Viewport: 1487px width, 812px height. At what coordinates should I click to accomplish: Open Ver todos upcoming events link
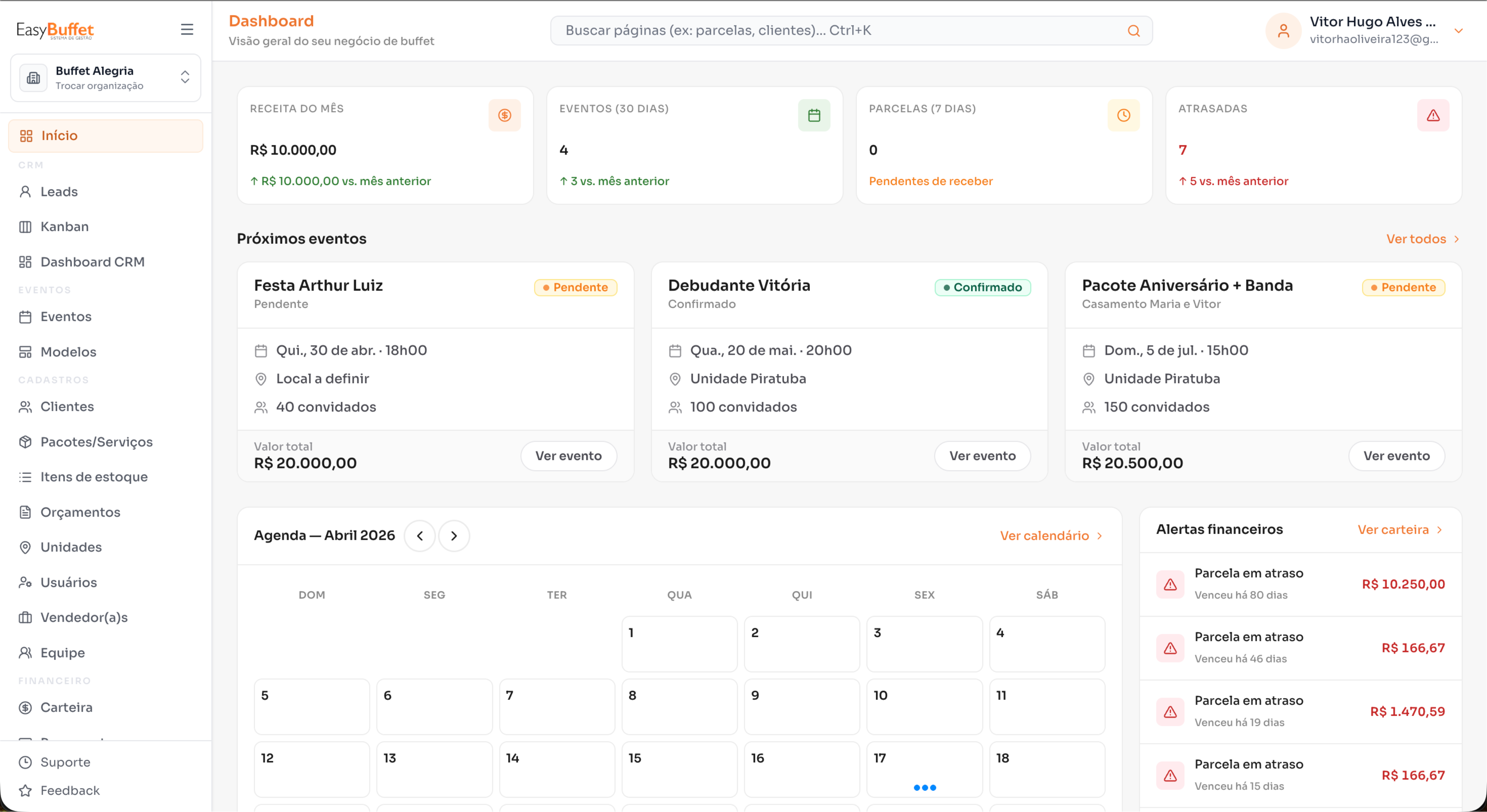click(1423, 239)
